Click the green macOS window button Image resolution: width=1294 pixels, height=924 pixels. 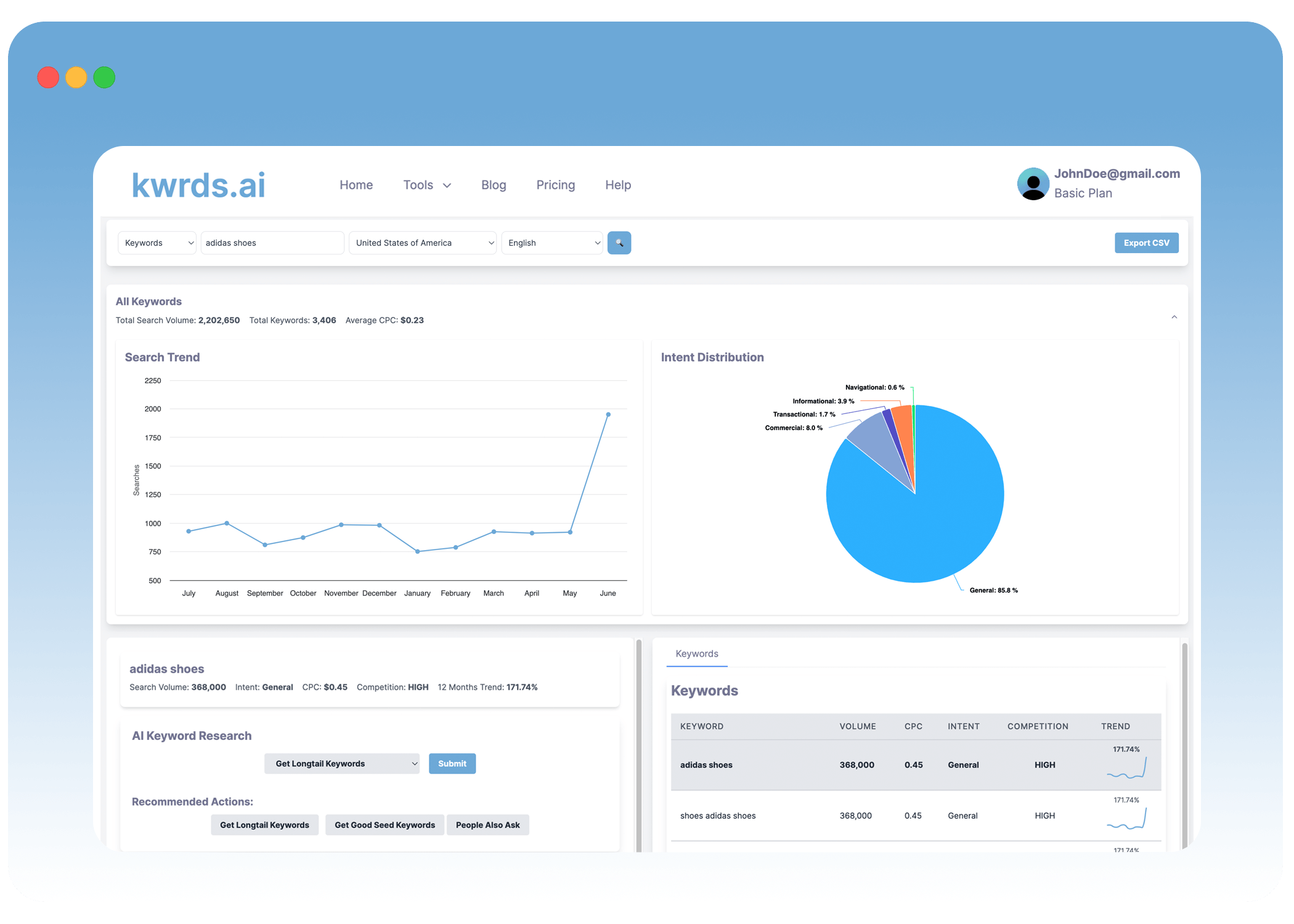pyautogui.click(x=104, y=78)
